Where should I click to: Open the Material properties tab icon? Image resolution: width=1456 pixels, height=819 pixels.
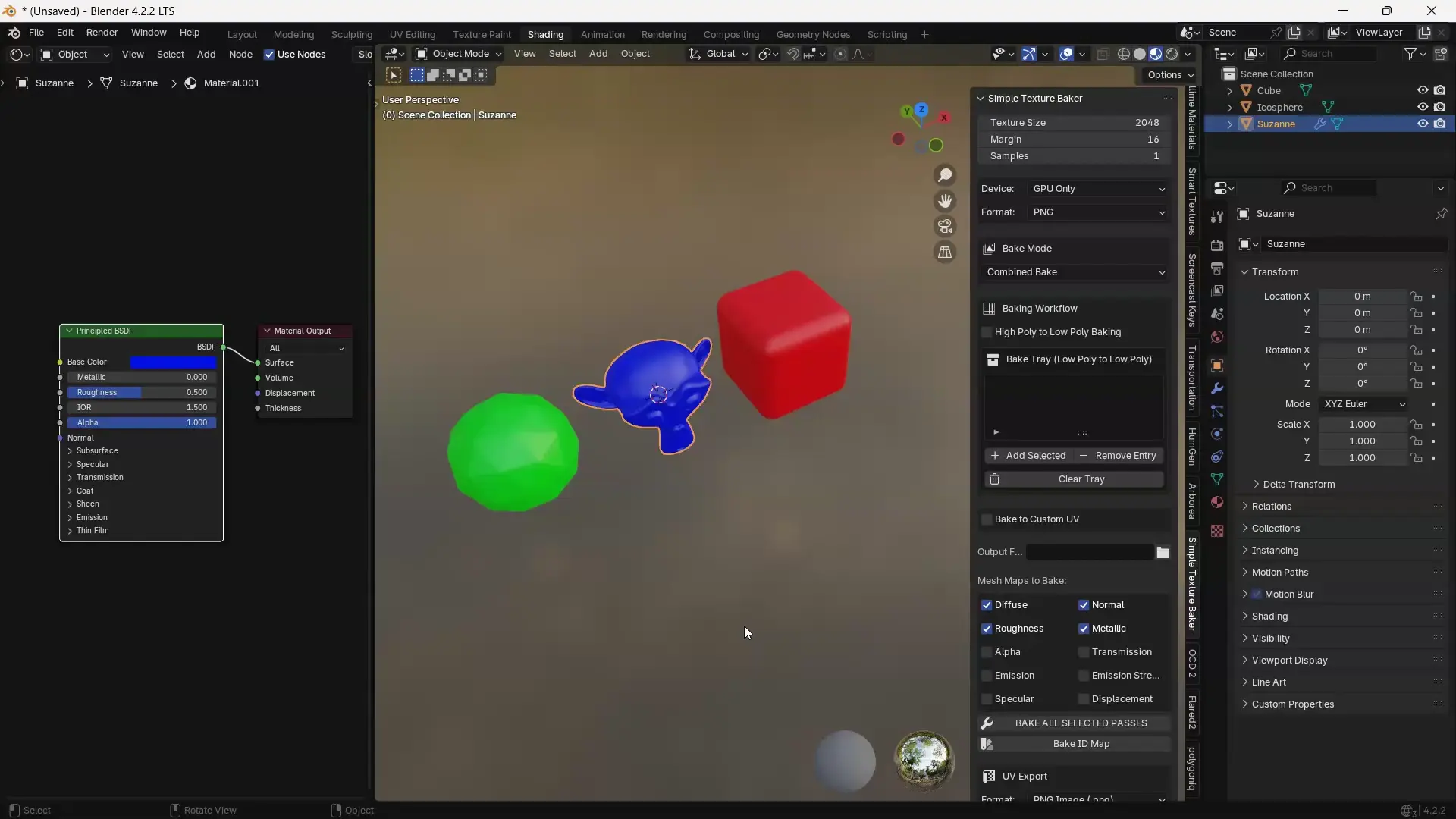tap(1217, 502)
